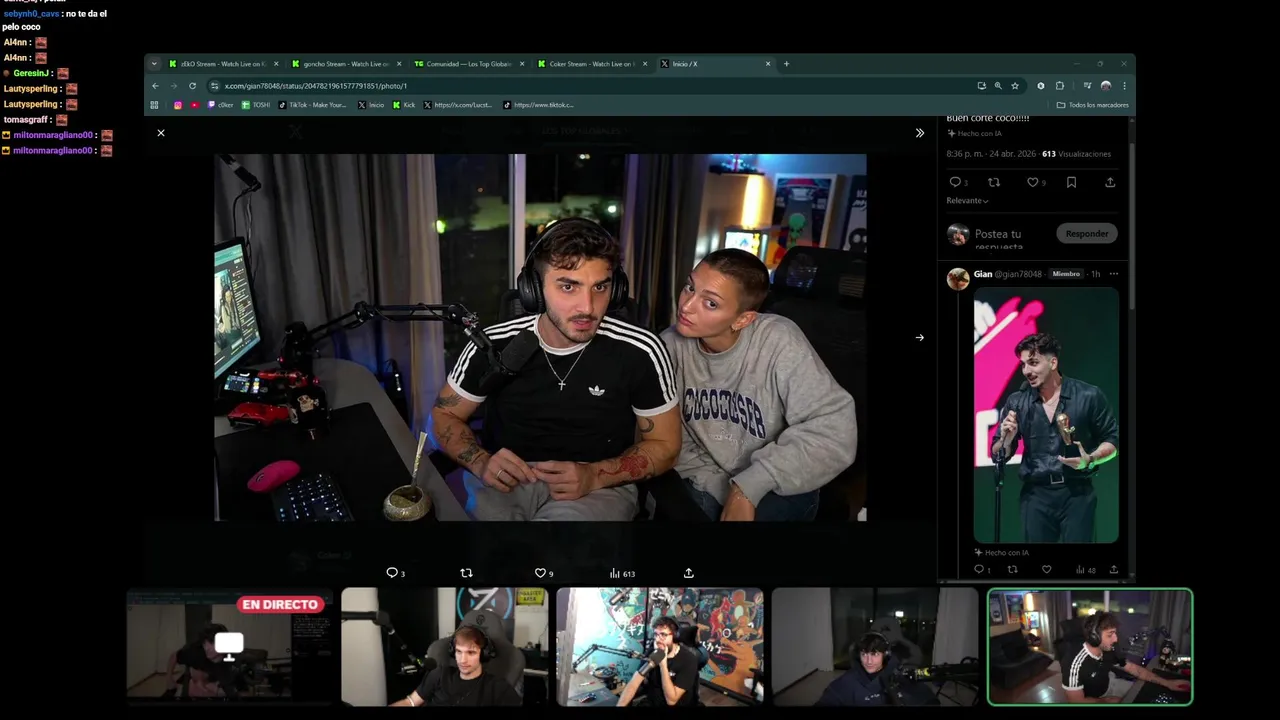
Task: Open the extensions puzzle icon
Action: pyautogui.click(x=1060, y=86)
